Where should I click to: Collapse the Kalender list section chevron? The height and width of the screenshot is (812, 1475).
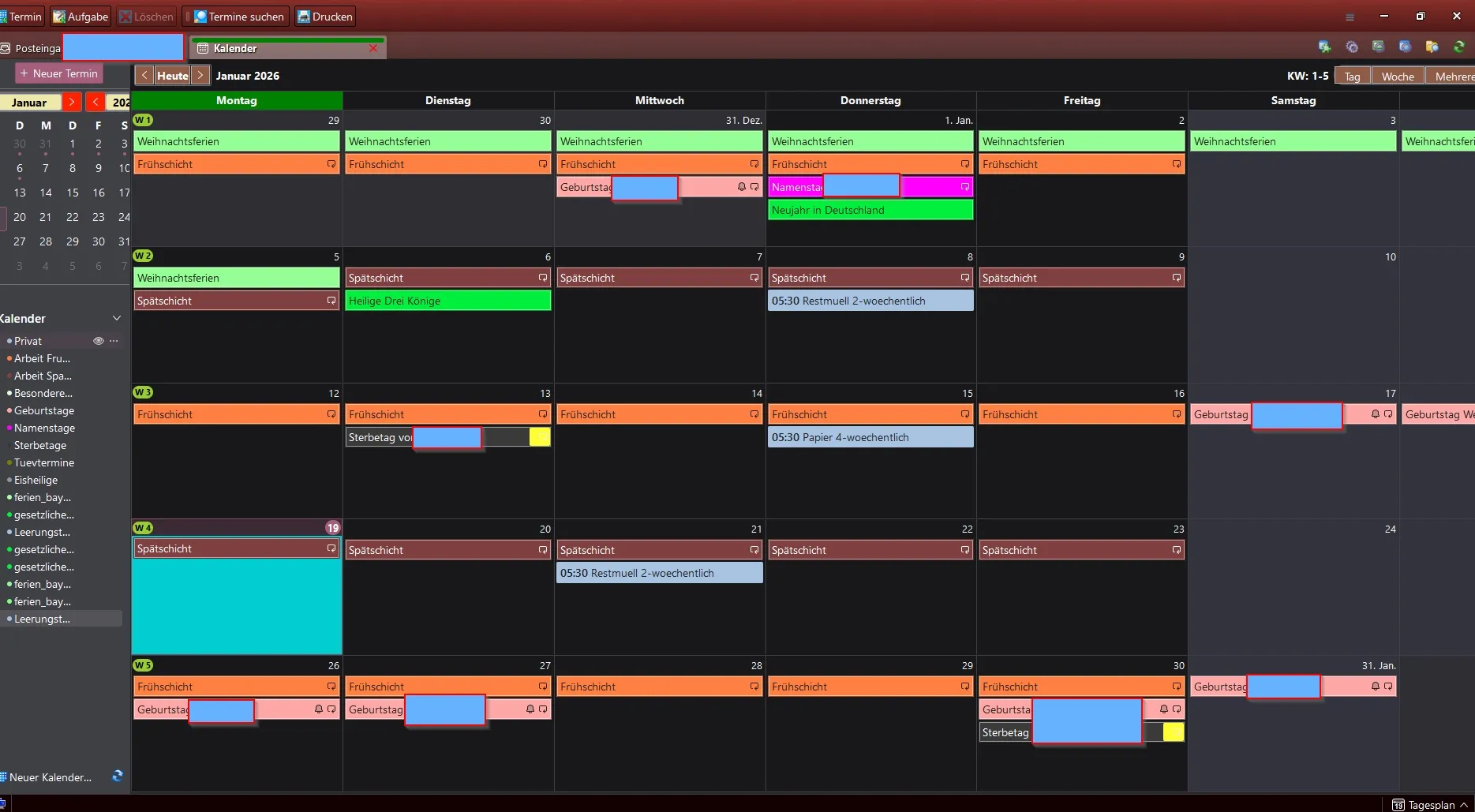(x=117, y=318)
